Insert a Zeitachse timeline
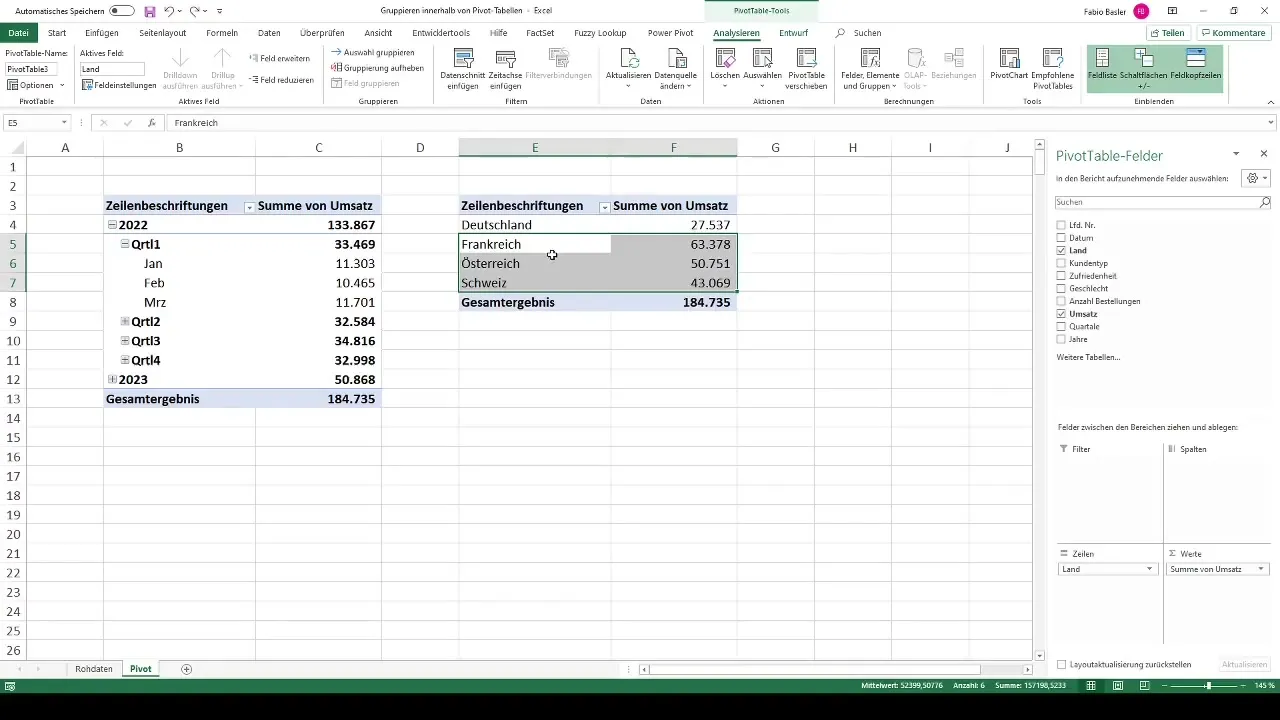 coord(505,69)
